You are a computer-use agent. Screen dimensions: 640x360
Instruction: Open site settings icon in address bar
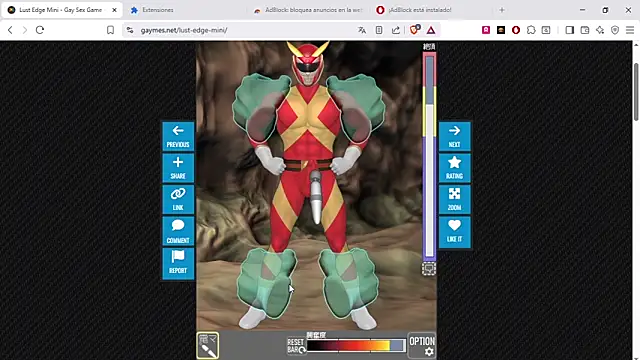(130, 30)
